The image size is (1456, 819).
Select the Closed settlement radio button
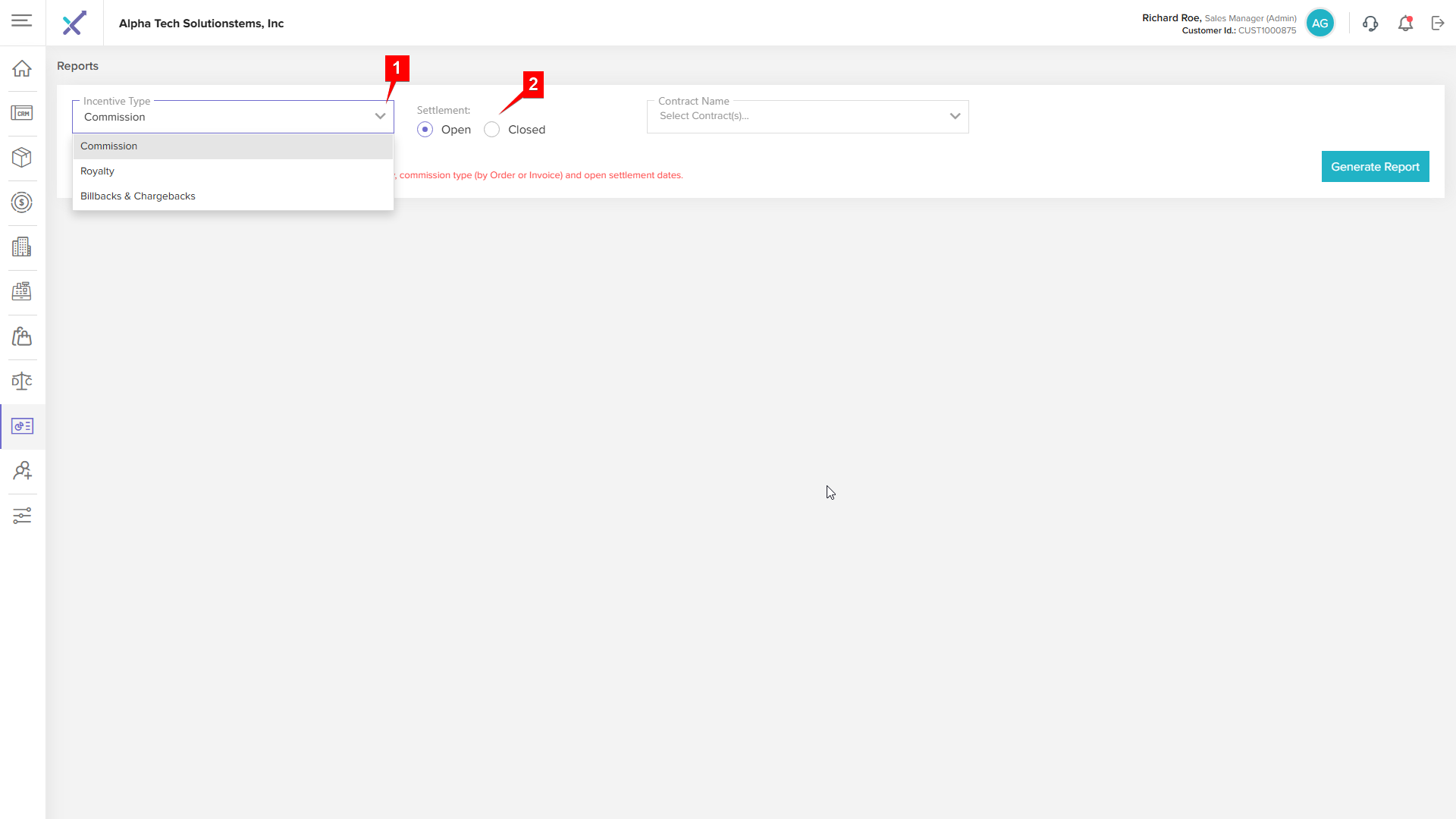(x=492, y=130)
